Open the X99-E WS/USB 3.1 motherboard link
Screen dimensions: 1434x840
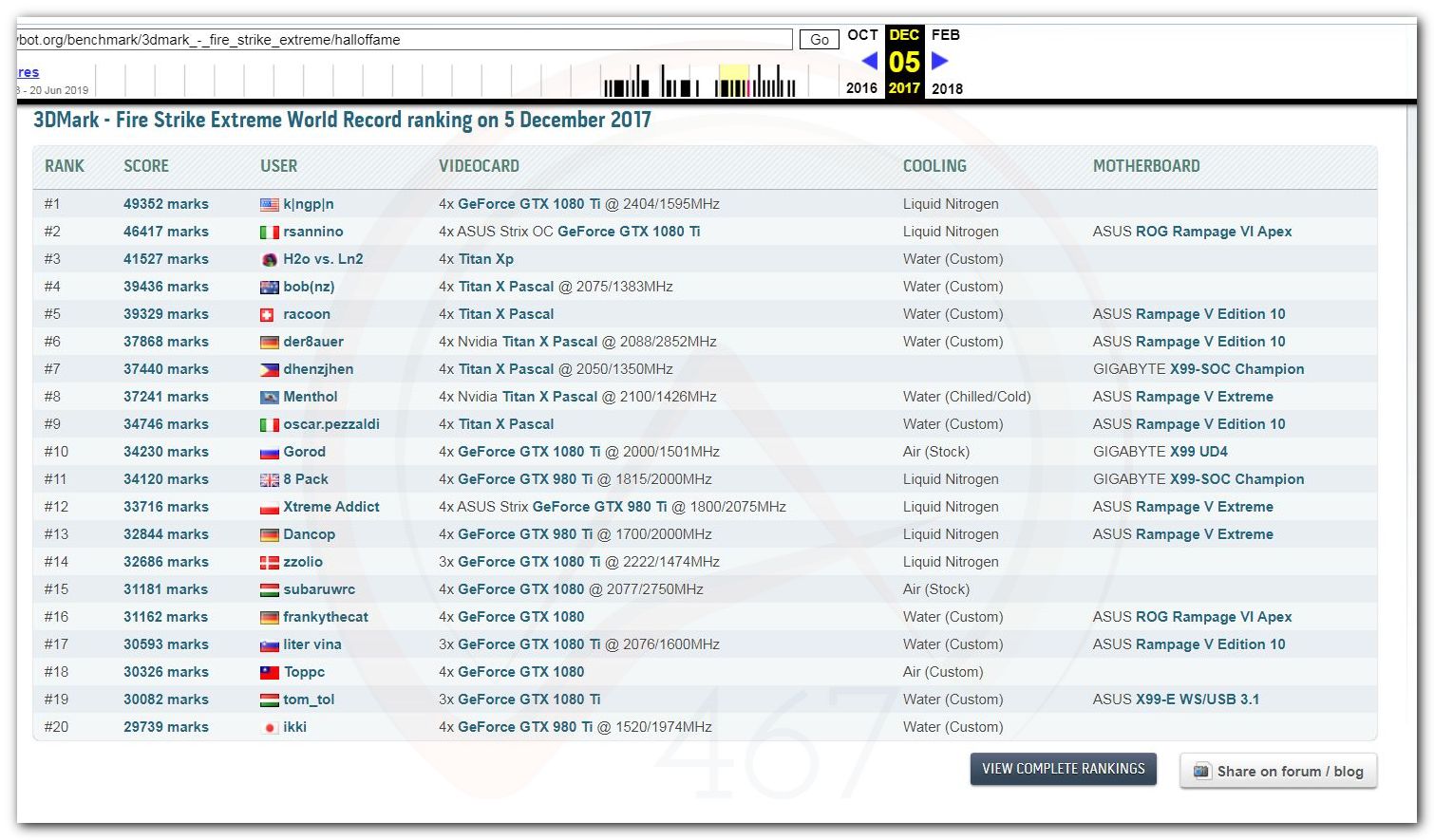(1198, 700)
